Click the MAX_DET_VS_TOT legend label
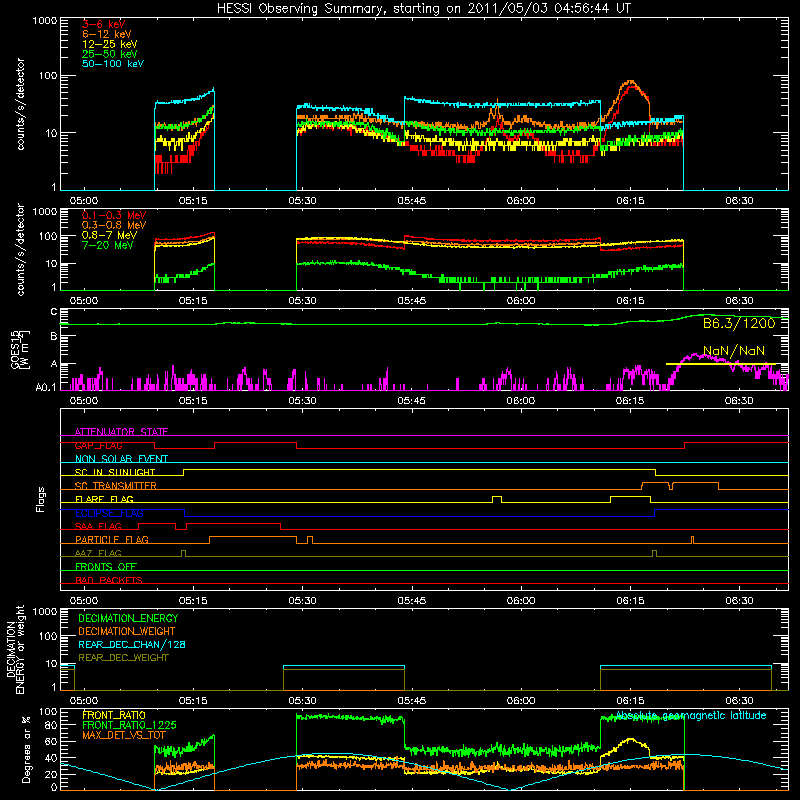This screenshot has height=800, width=800. pyautogui.click(x=124, y=736)
